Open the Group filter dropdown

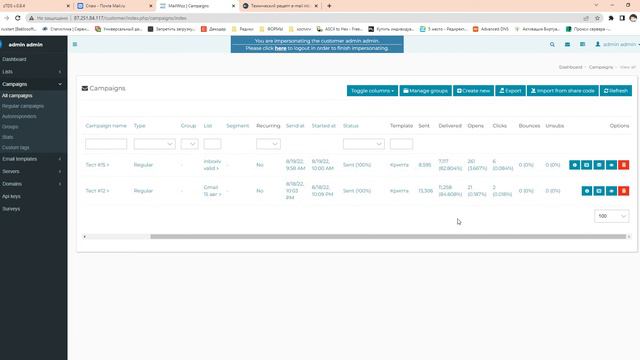pos(189,144)
